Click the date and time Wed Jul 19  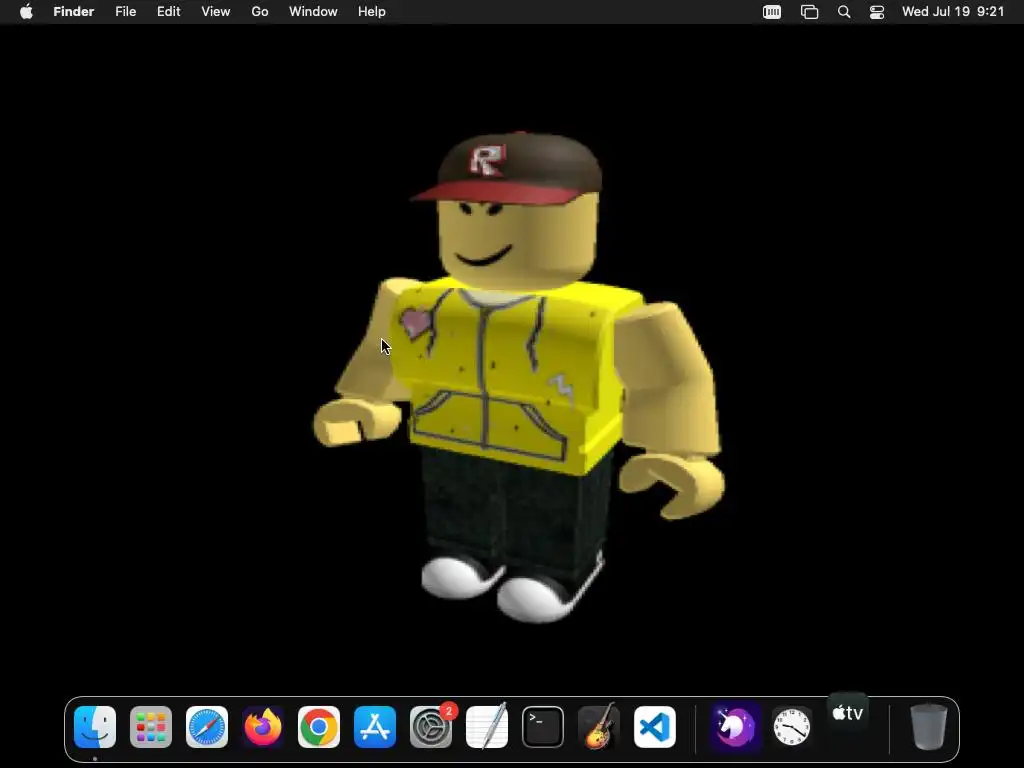(x=953, y=12)
